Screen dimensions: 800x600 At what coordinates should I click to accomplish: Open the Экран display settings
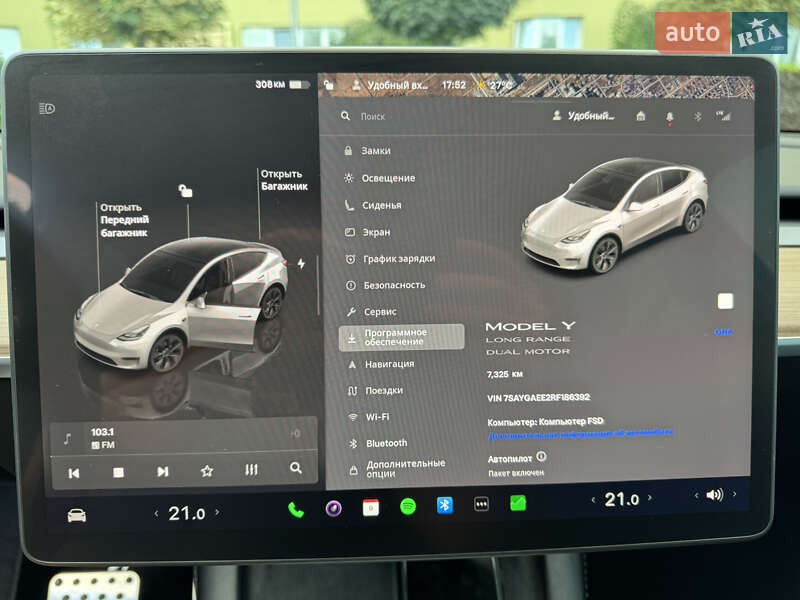(x=368, y=232)
